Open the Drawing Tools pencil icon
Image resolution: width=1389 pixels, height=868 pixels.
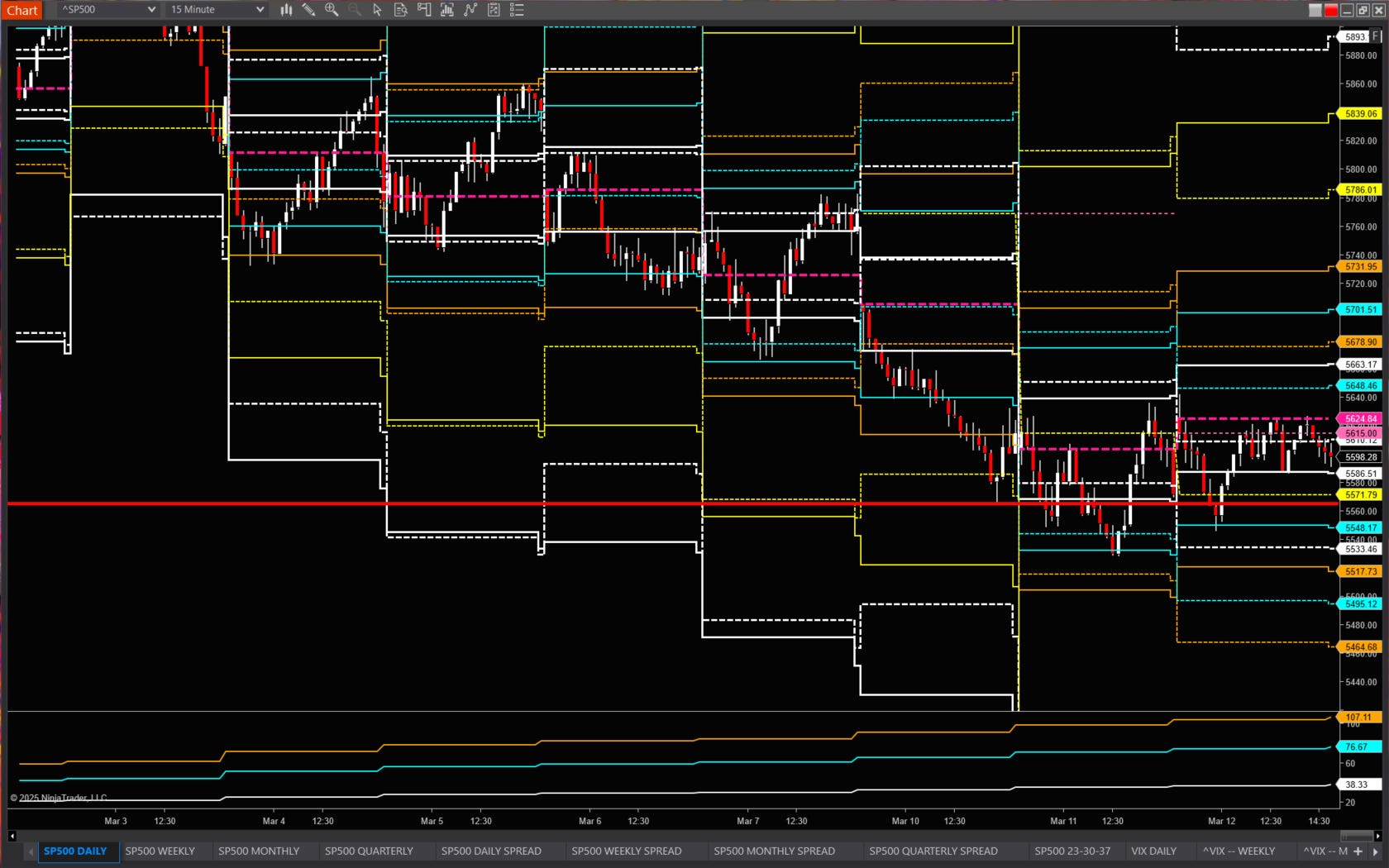pyautogui.click(x=308, y=9)
